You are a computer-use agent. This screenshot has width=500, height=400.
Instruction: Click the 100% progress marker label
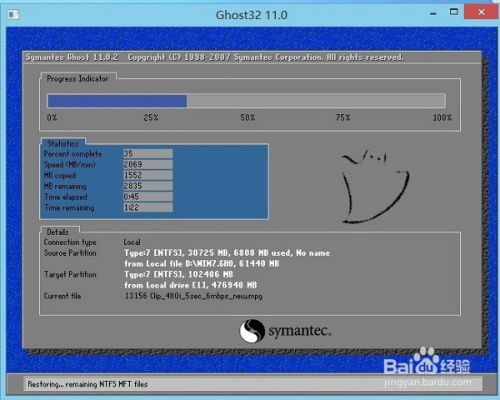pos(442,118)
